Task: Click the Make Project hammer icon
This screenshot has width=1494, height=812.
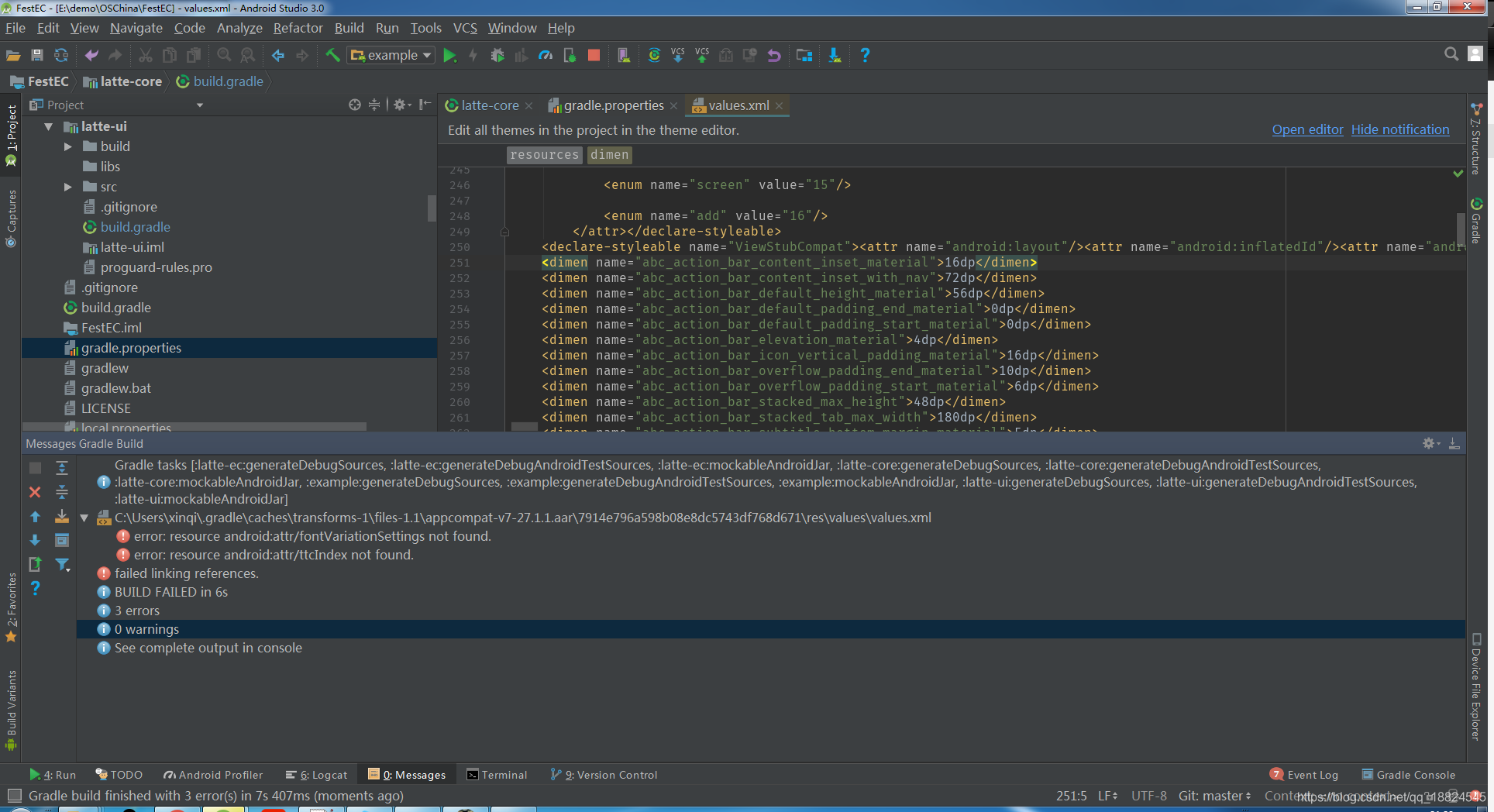Action: tap(332, 55)
